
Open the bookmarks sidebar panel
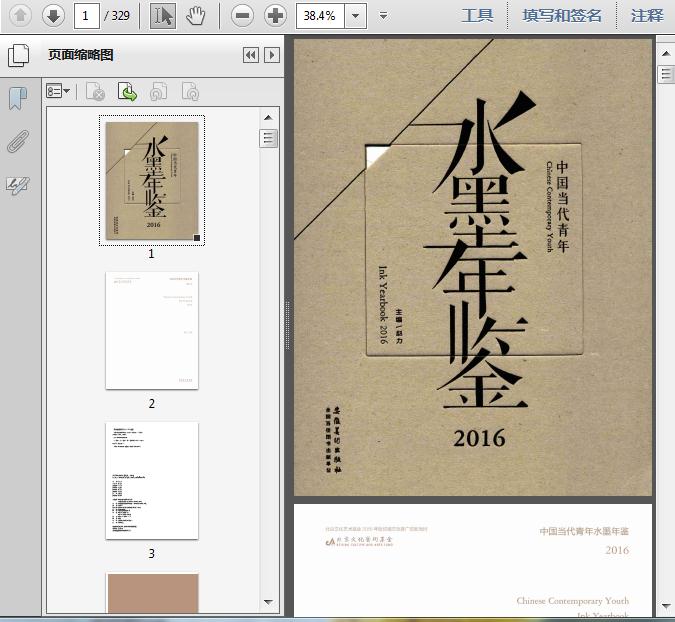pyautogui.click(x=18, y=98)
